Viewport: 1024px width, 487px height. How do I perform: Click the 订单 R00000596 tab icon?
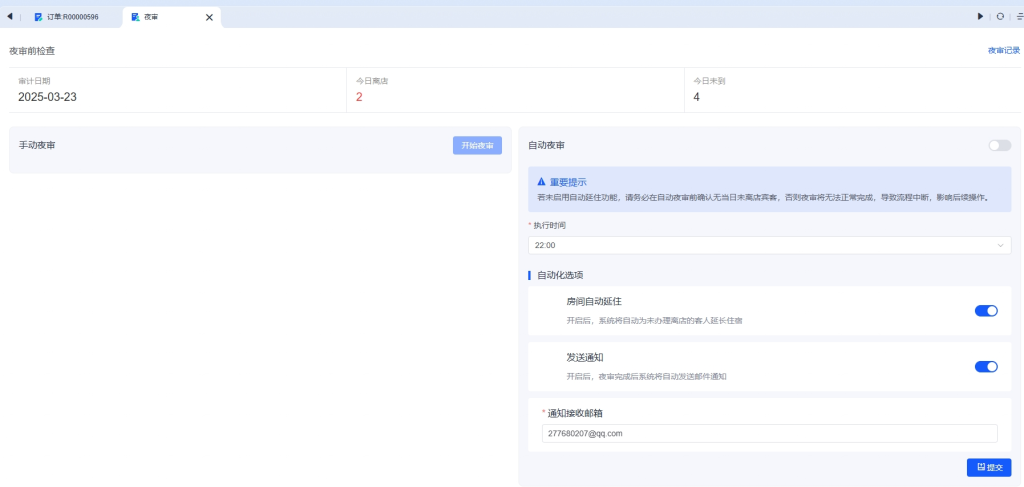pos(38,17)
